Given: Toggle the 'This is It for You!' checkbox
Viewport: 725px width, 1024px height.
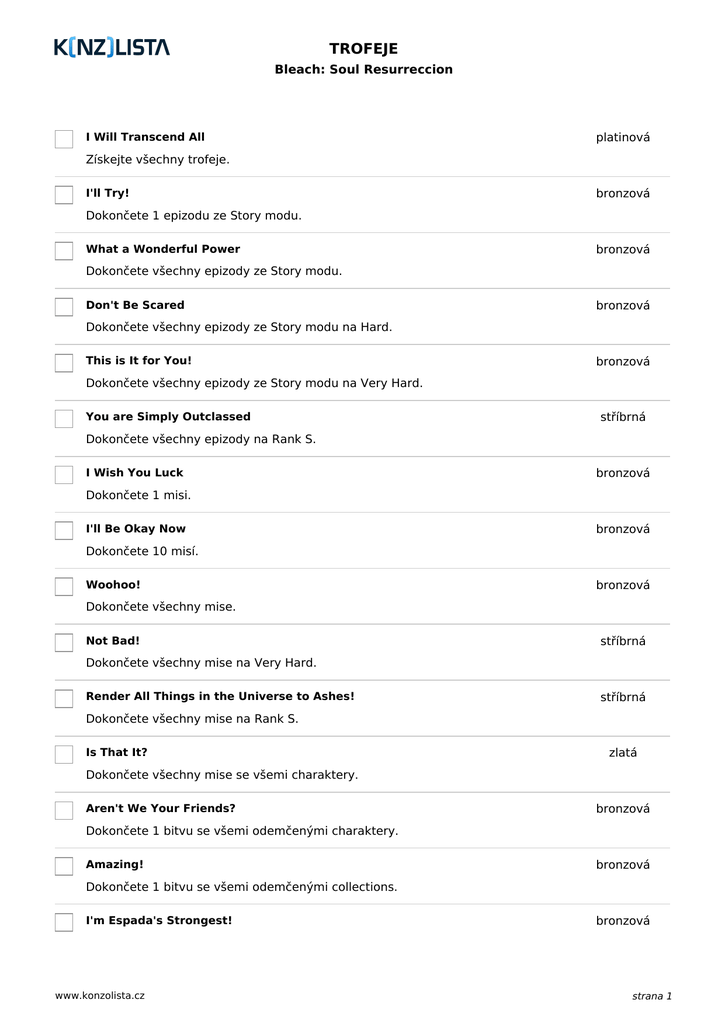Looking at the screenshot, I should click(x=64, y=363).
